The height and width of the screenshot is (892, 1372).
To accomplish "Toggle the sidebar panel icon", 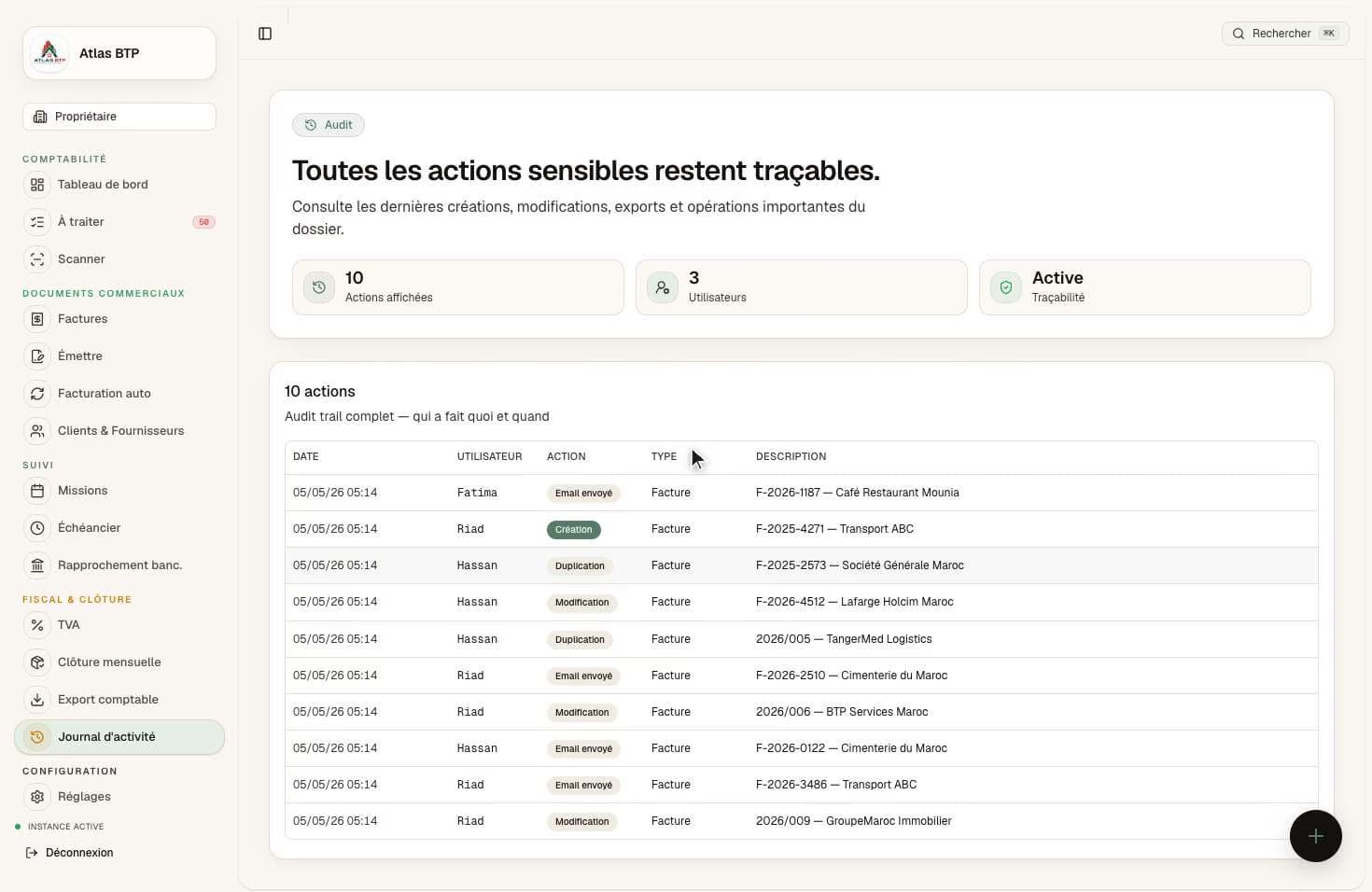I will coord(265,34).
